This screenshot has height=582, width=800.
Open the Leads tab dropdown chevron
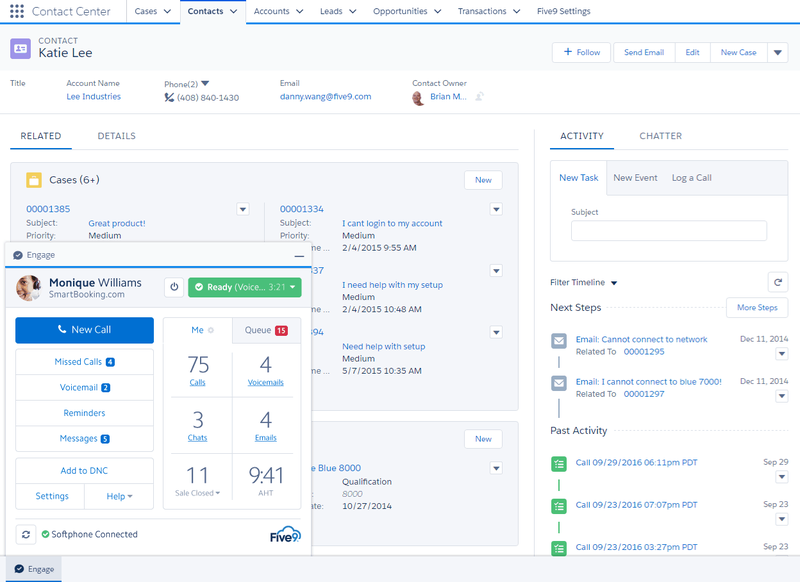click(353, 11)
